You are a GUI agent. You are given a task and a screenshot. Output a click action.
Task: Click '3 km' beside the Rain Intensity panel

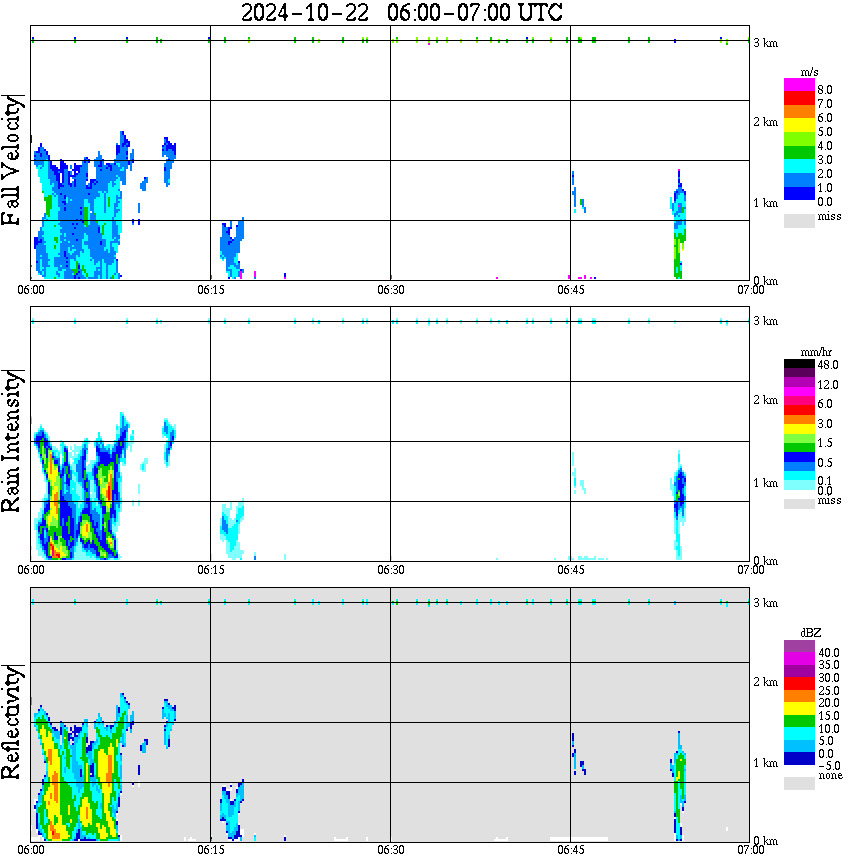coord(765,321)
